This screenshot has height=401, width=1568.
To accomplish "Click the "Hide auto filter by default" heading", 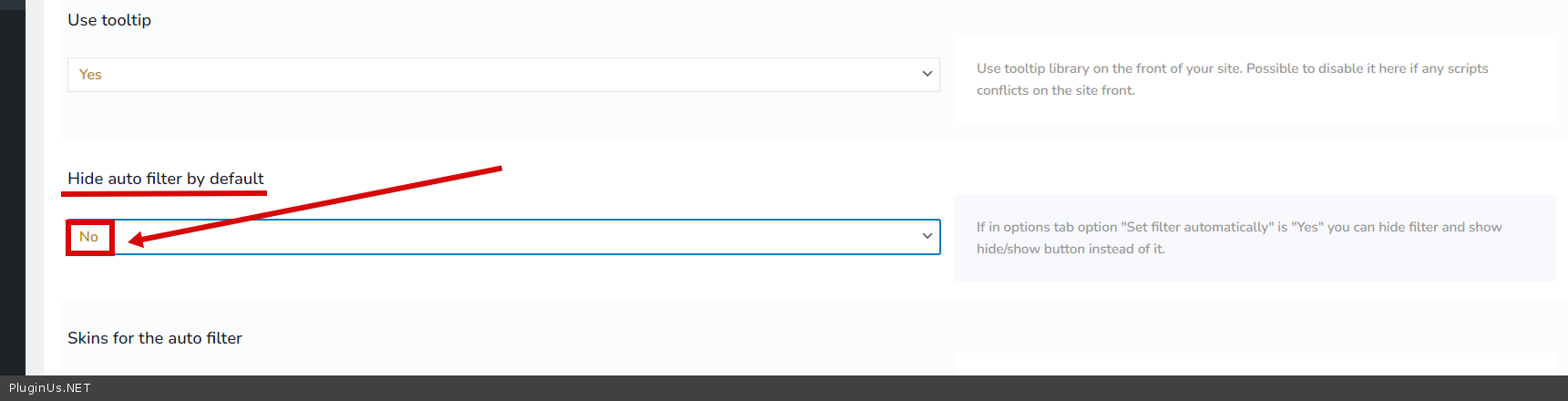I will [165, 179].
